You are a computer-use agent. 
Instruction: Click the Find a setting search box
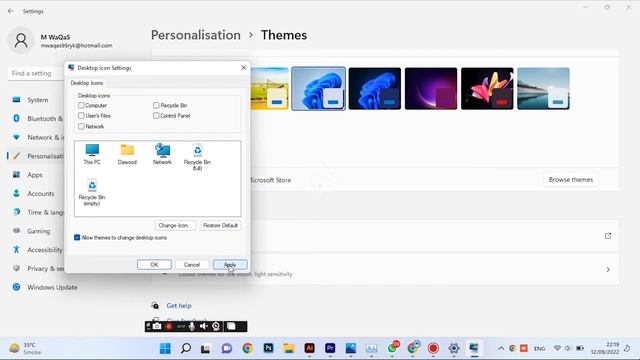(36, 73)
